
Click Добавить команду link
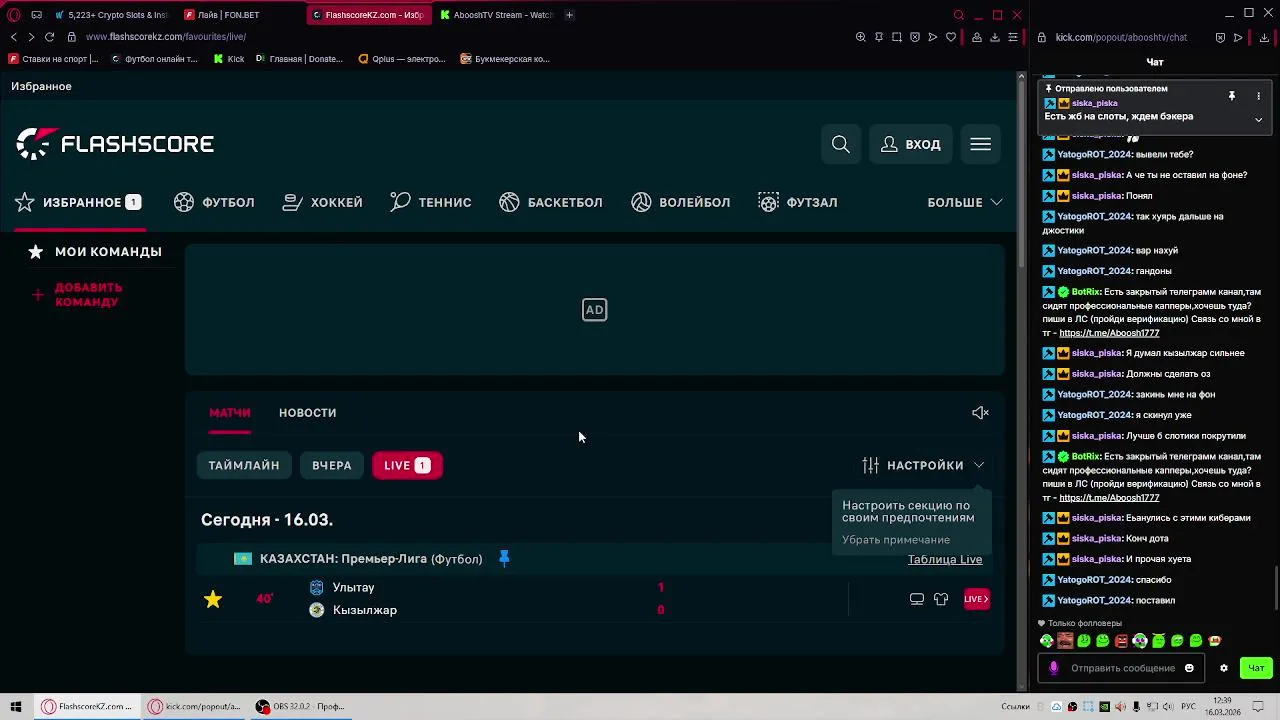[88, 294]
